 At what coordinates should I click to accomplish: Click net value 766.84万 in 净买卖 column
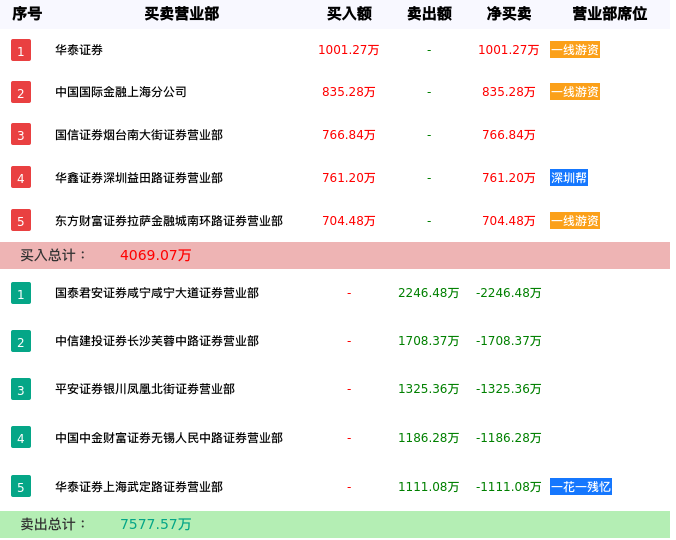click(508, 135)
